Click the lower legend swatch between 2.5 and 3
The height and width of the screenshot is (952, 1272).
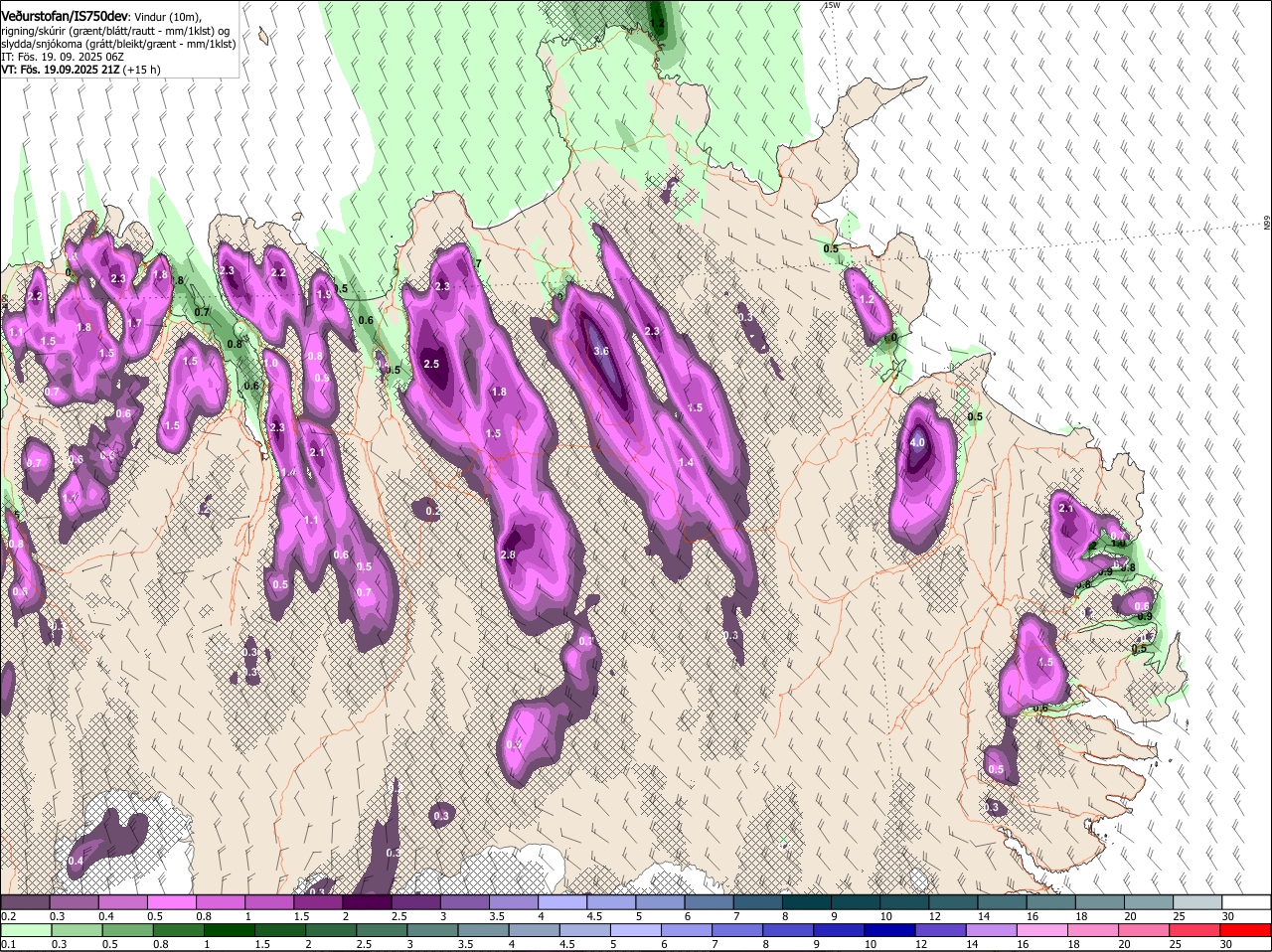pyautogui.click(x=382, y=930)
